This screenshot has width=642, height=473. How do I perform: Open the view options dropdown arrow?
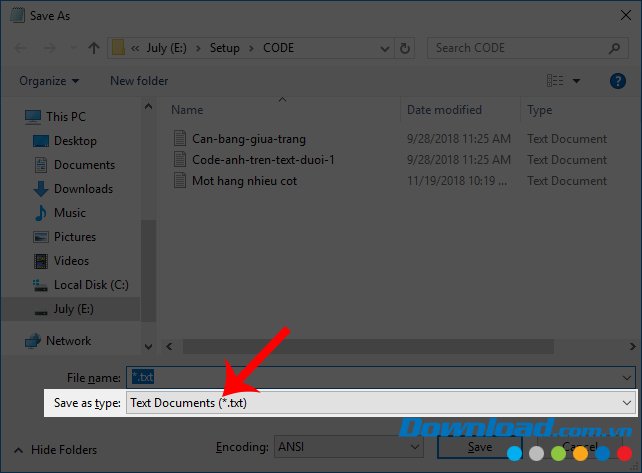[x=576, y=81]
